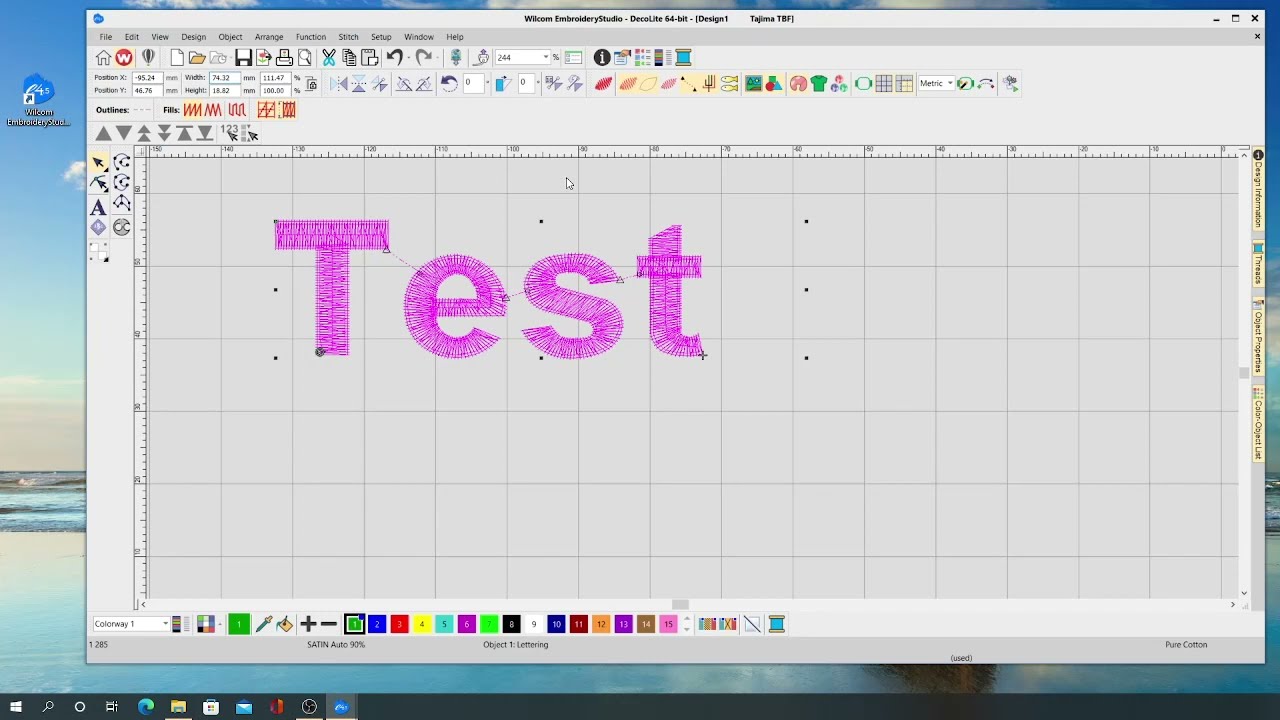Open the Threads side tab
This screenshot has width=1280, height=720.
pos(1258,264)
